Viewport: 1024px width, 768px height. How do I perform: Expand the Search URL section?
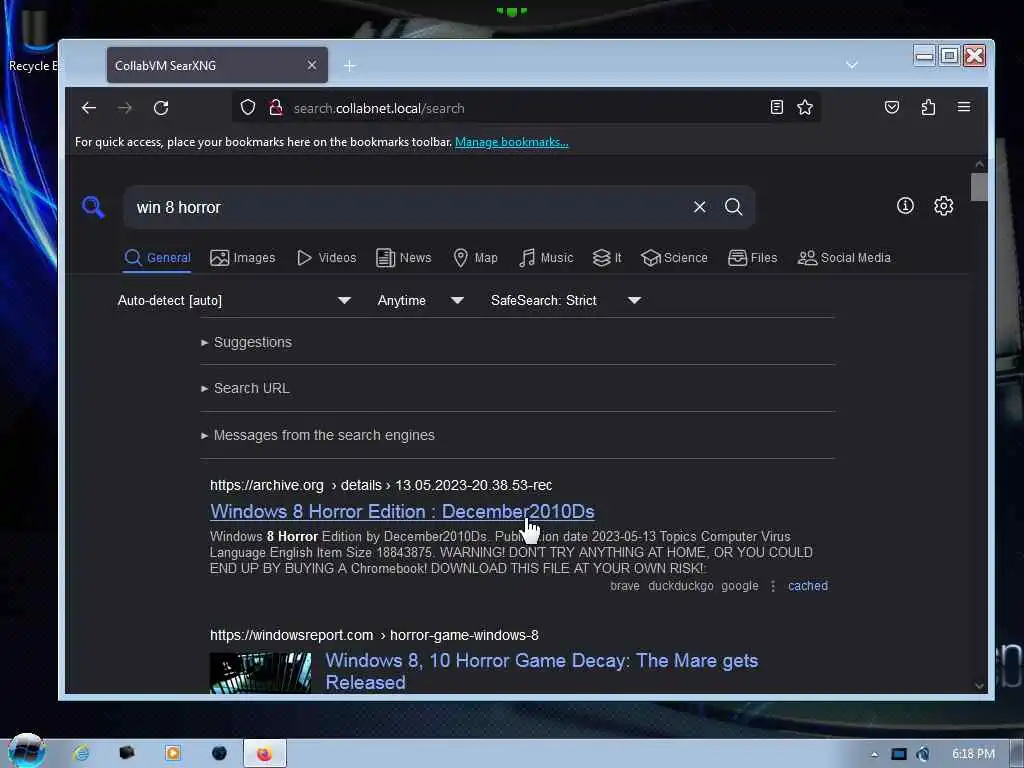[245, 388]
